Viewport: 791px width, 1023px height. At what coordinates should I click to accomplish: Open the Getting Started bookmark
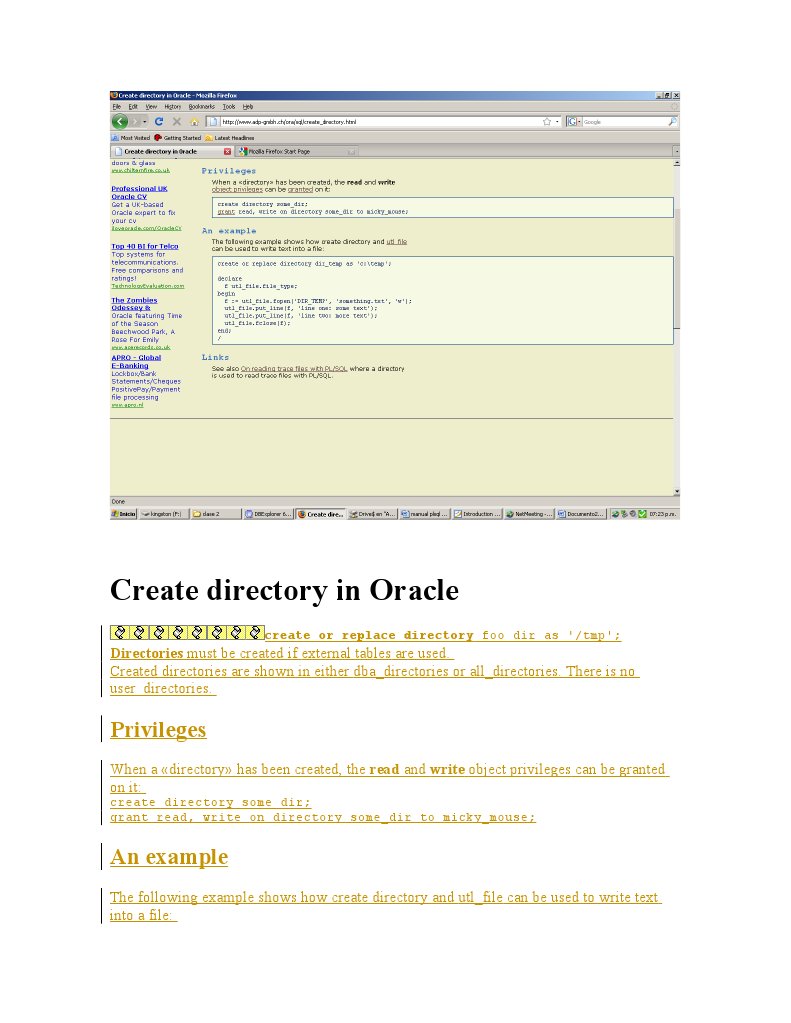(177, 137)
